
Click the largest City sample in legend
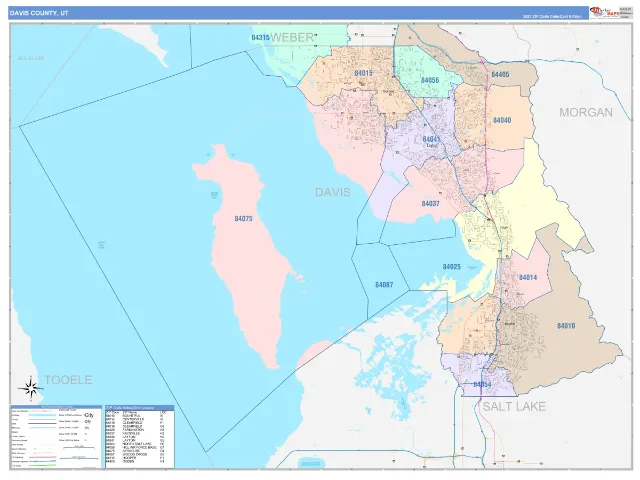pos(89,415)
